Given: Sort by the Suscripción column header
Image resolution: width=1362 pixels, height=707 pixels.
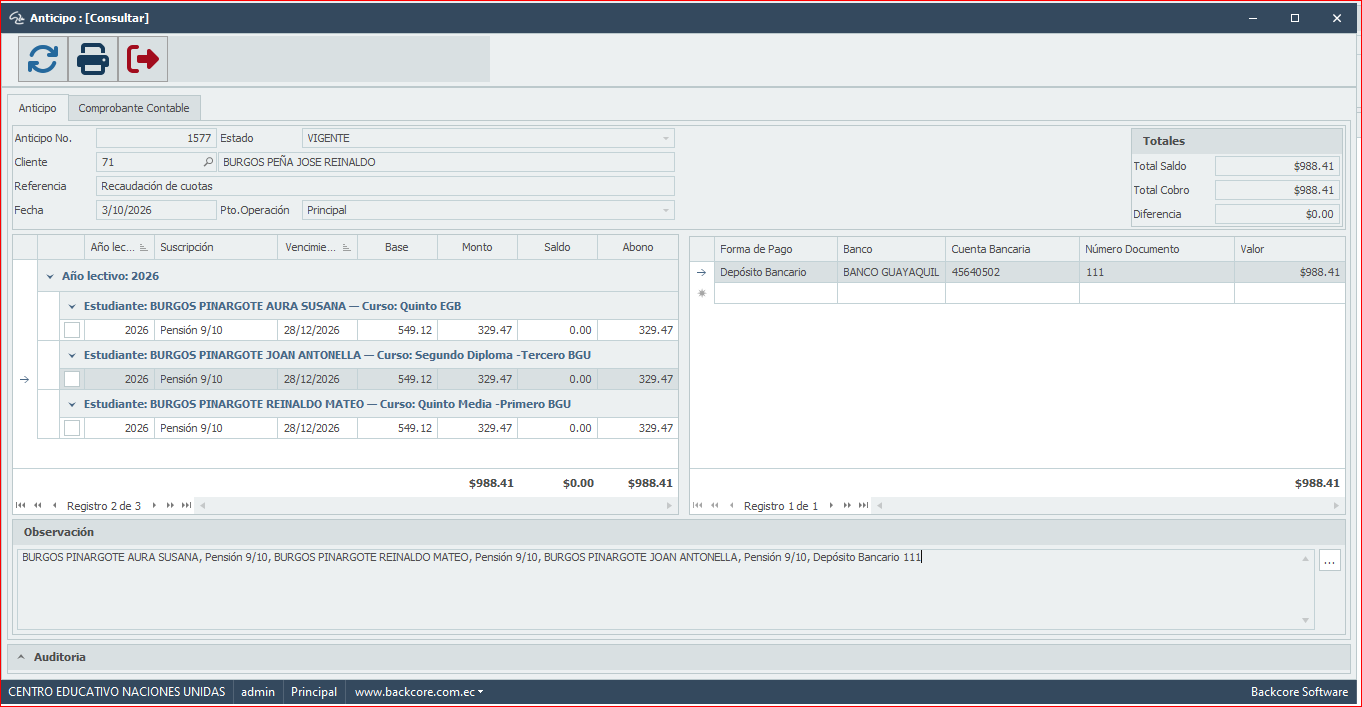Looking at the screenshot, I should point(216,248).
